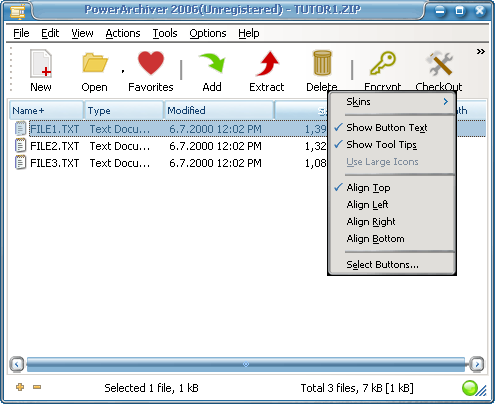Viewport: 495px width, 404px height.
Task: Click the Encrypt key icon
Action: click(383, 63)
